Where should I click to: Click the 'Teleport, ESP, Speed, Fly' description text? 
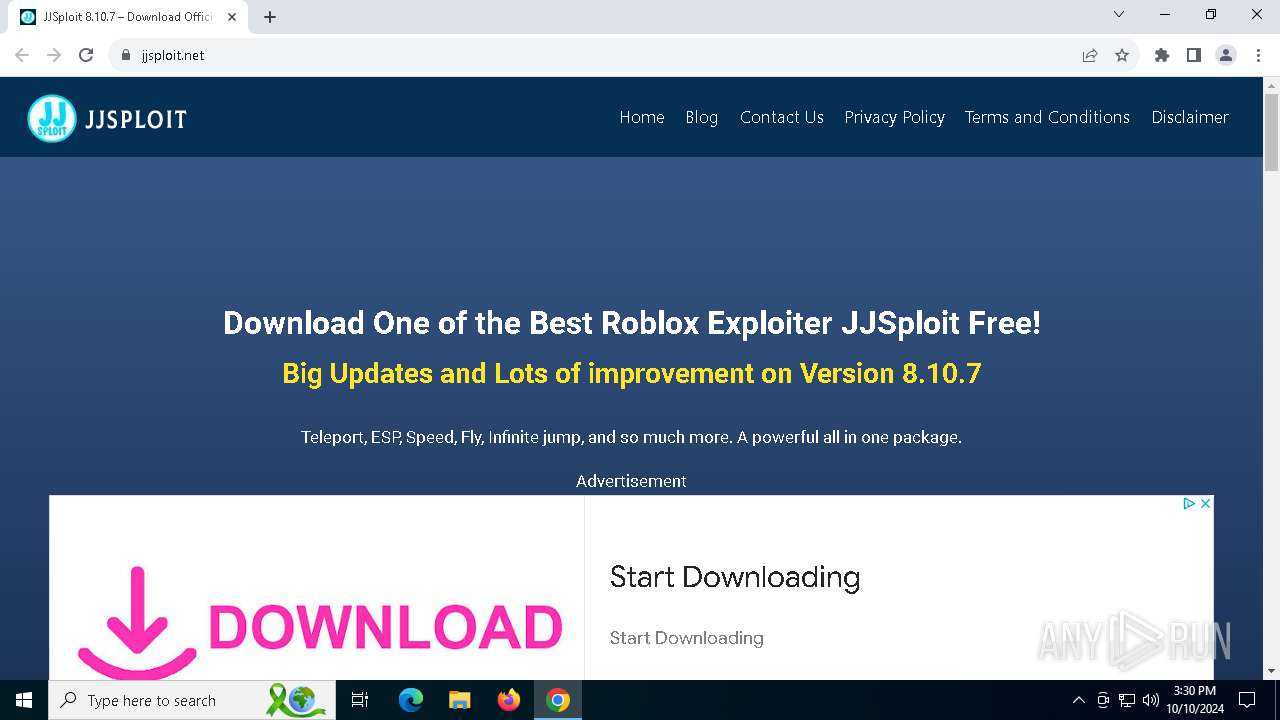(x=631, y=437)
